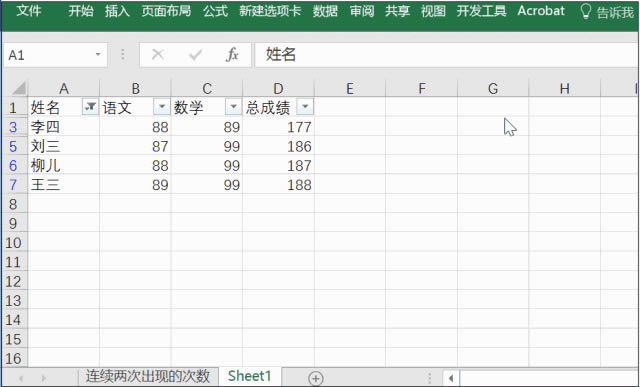The image size is (640, 387).
Task: Select the Sheet1 sheet tab
Action: pos(249,376)
